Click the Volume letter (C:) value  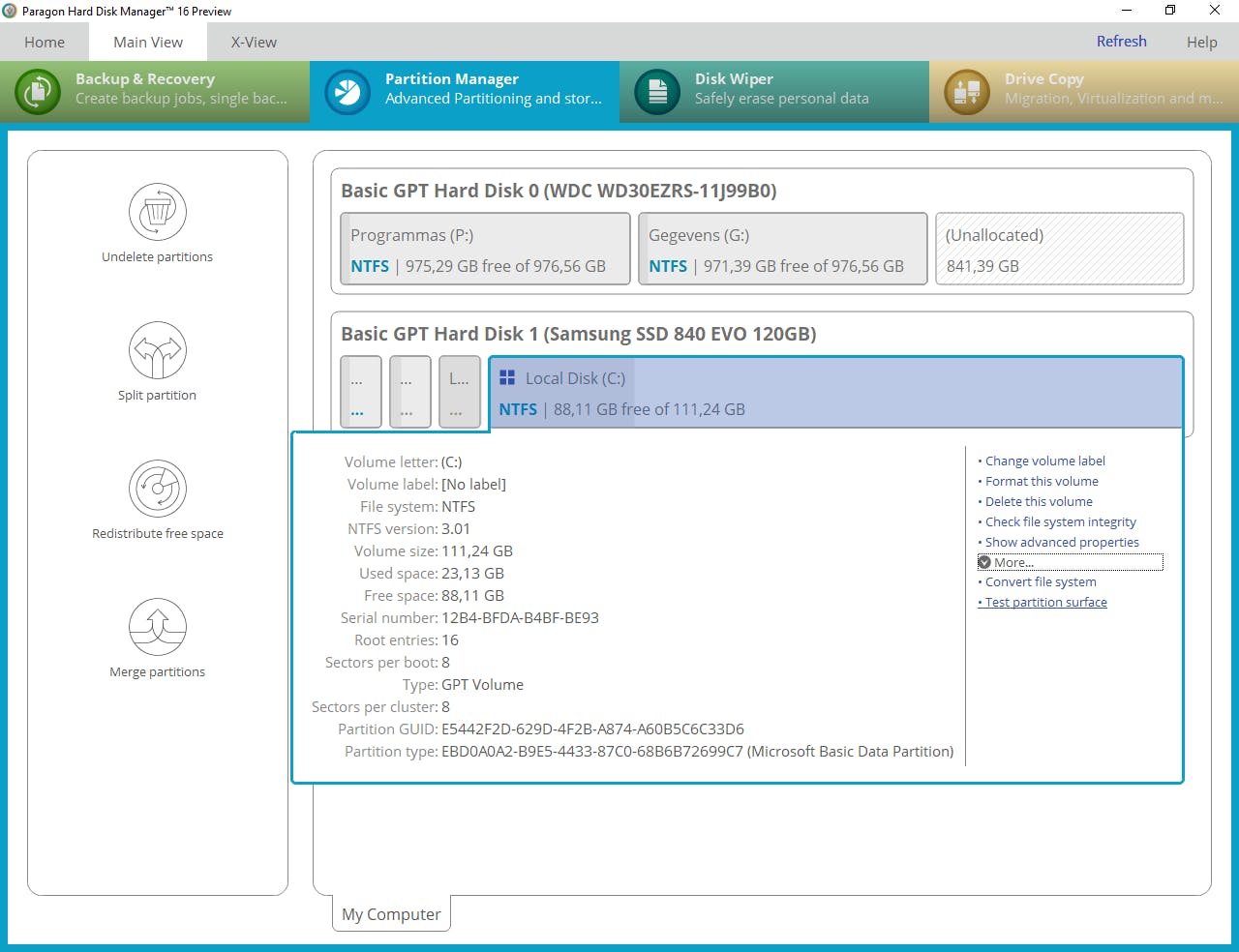coord(451,461)
